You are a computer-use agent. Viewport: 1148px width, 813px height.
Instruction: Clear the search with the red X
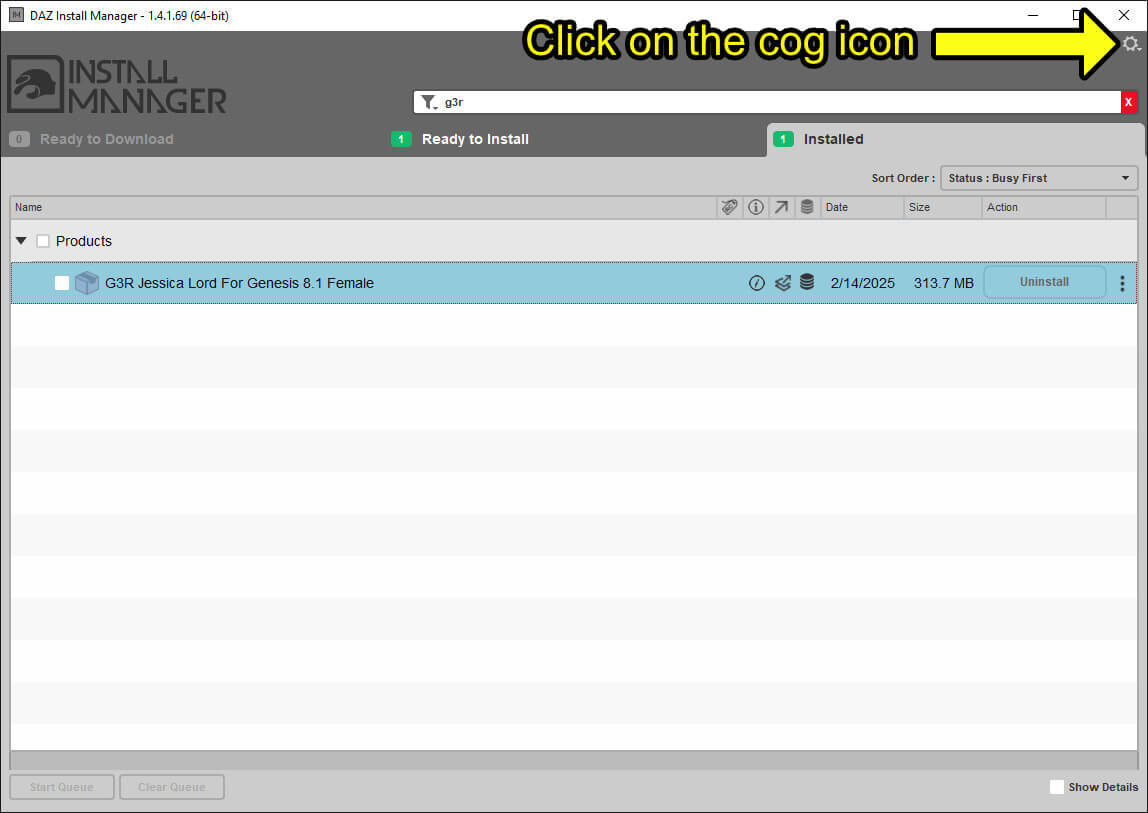1128,103
